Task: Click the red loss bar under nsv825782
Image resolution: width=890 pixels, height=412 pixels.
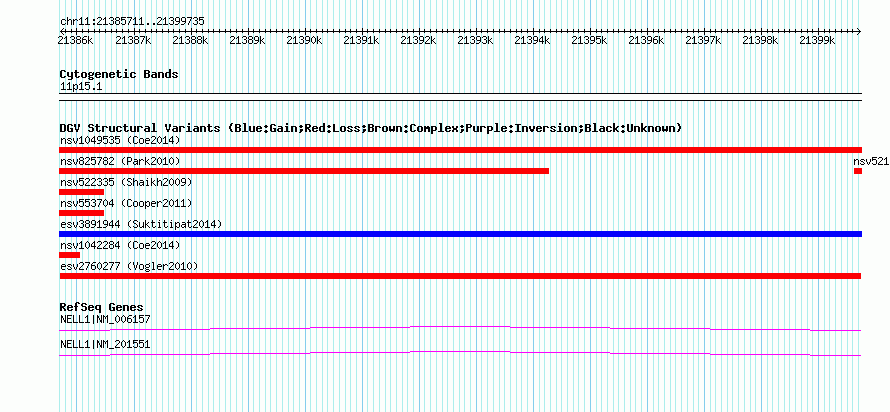Action: (304, 171)
